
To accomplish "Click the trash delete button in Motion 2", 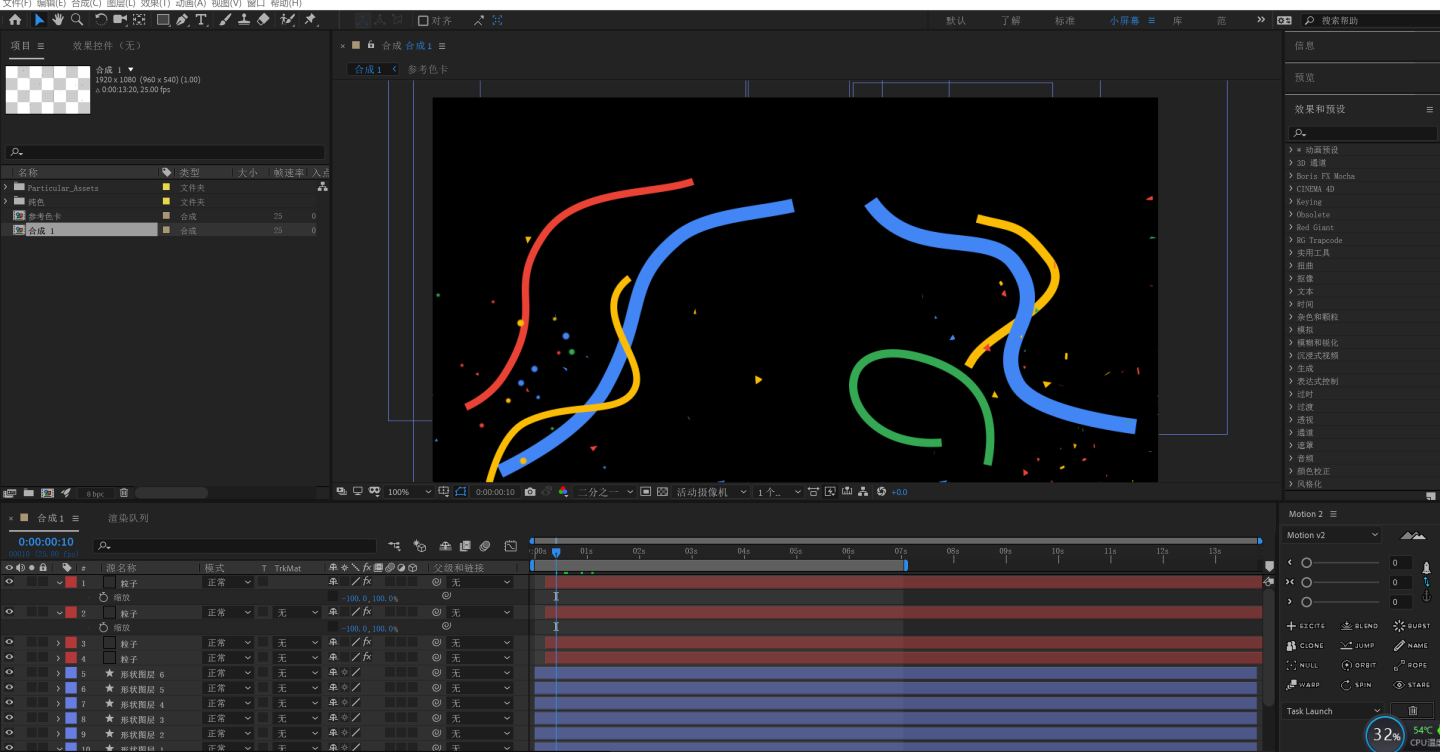I will (x=1413, y=711).
